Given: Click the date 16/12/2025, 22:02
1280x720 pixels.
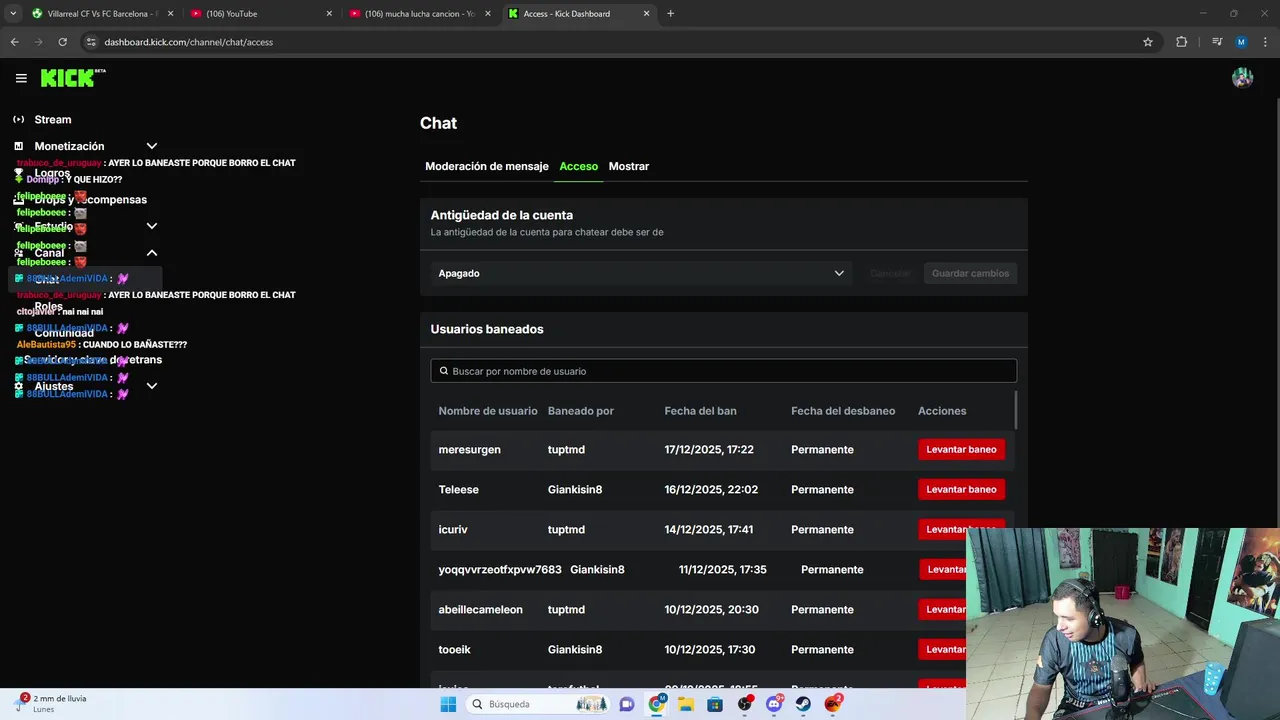Looking at the screenshot, I should 711,489.
